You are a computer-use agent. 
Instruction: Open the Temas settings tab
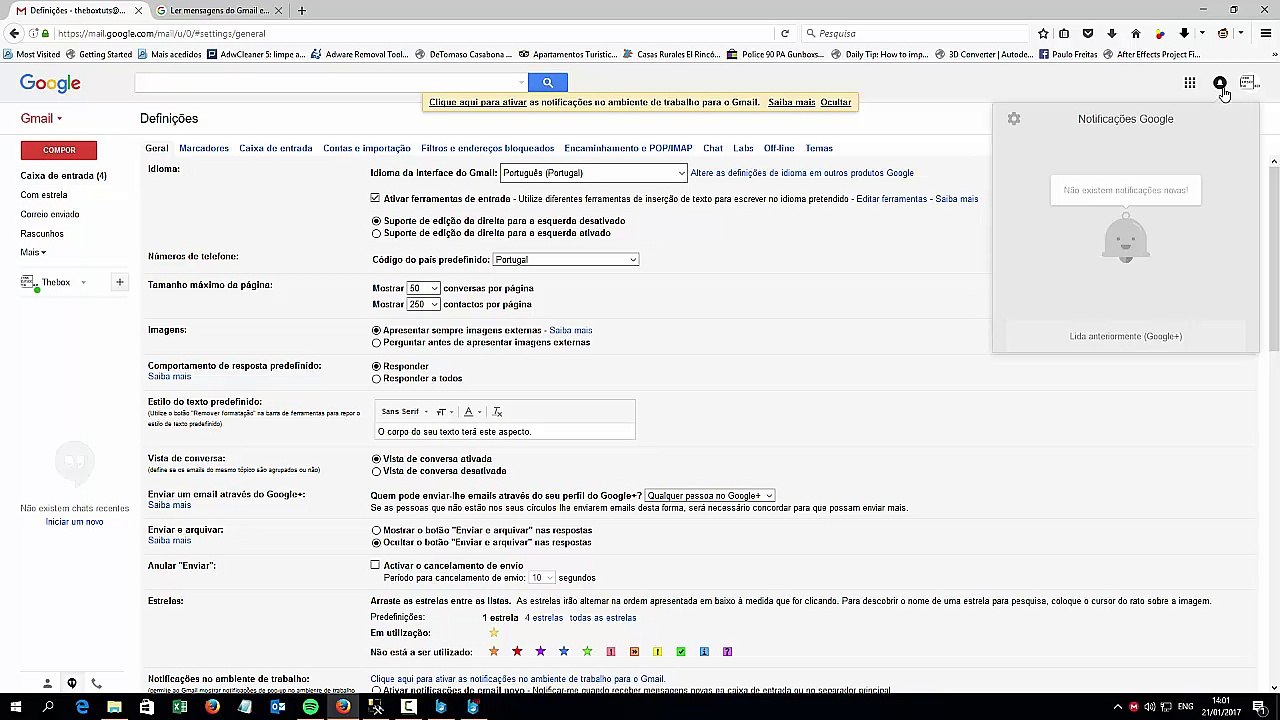pyautogui.click(x=818, y=148)
